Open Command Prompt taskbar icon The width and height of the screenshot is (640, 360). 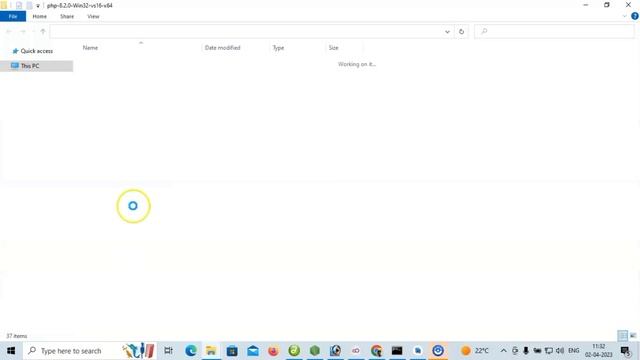point(397,351)
